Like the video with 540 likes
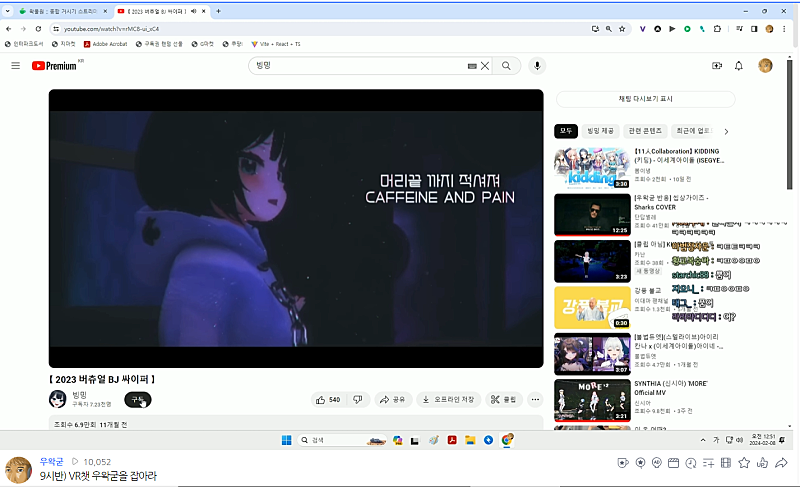 [x=328, y=400]
